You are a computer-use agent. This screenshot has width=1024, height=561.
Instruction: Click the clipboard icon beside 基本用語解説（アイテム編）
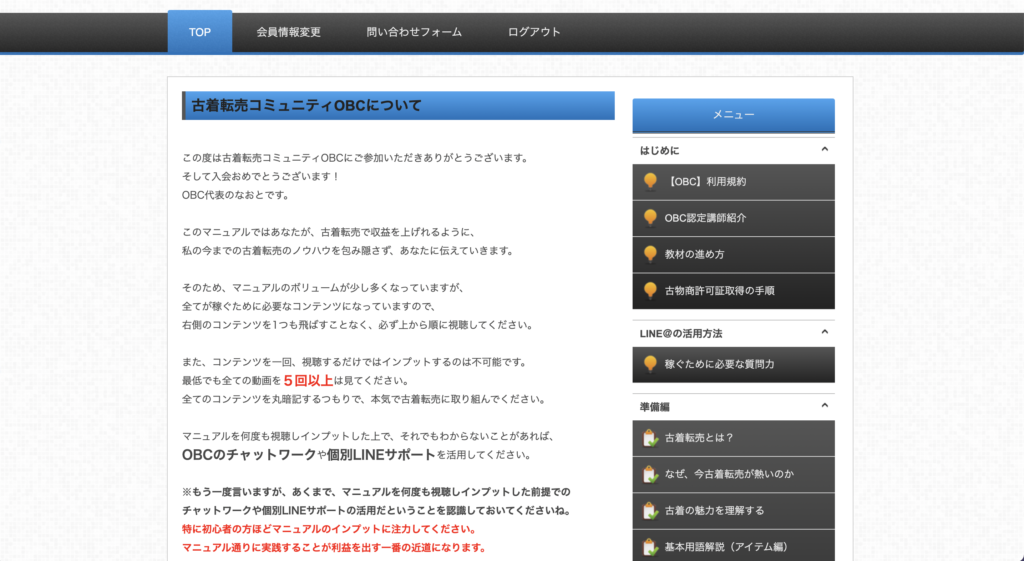(x=650, y=547)
